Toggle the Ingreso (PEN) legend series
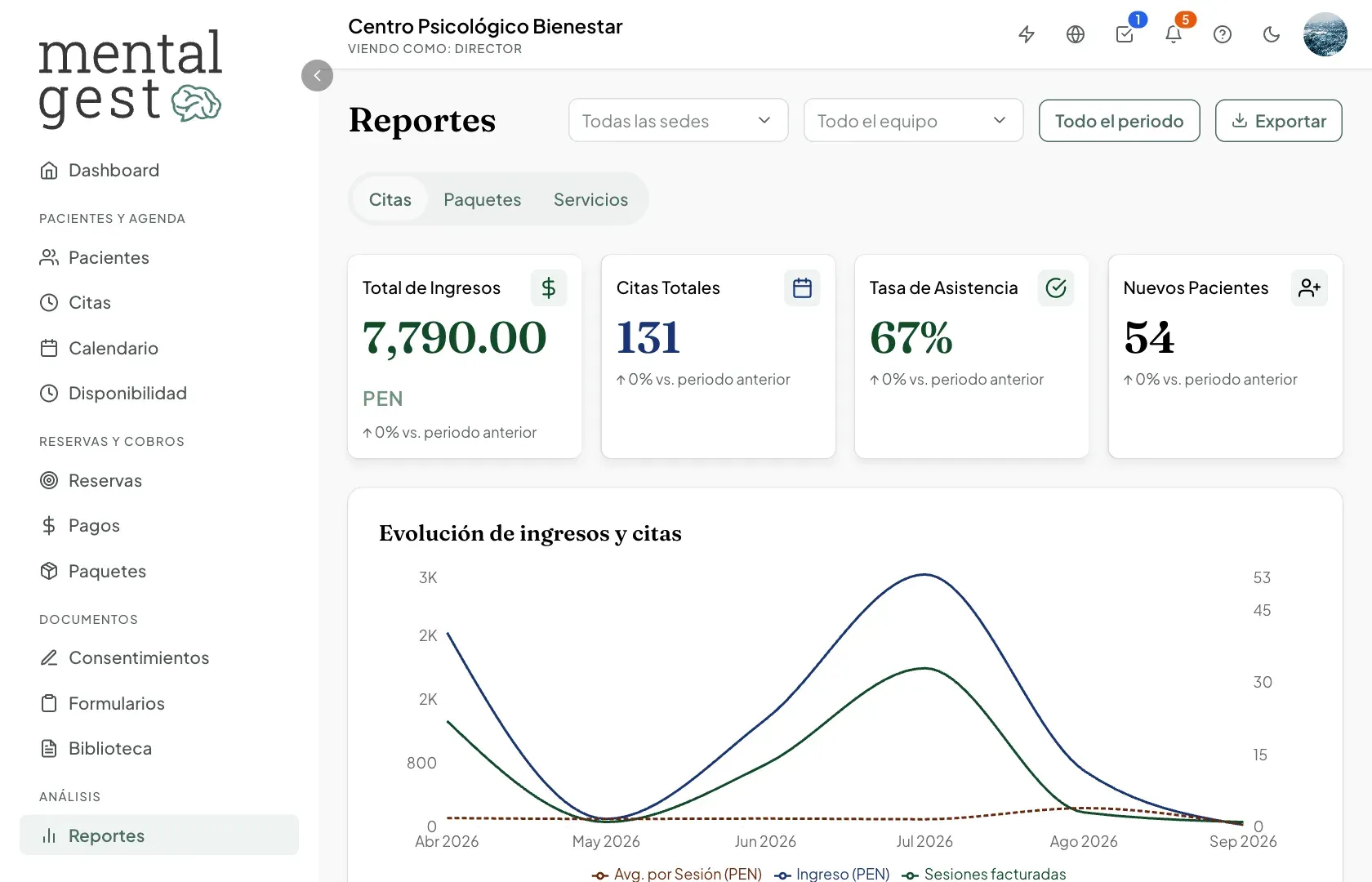Image resolution: width=1372 pixels, height=882 pixels. click(x=832, y=874)
